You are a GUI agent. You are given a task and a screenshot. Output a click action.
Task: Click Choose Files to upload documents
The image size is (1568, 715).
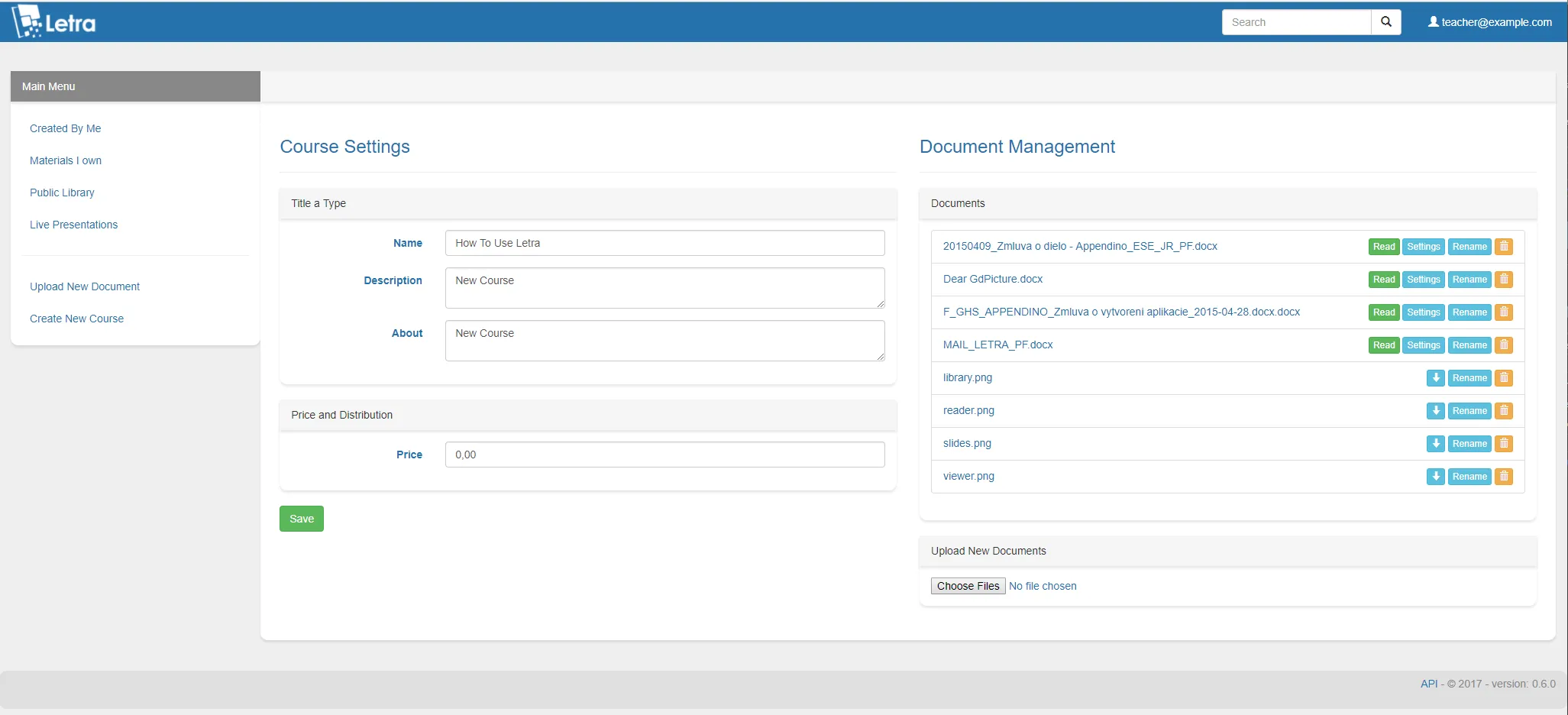point(968,586)
